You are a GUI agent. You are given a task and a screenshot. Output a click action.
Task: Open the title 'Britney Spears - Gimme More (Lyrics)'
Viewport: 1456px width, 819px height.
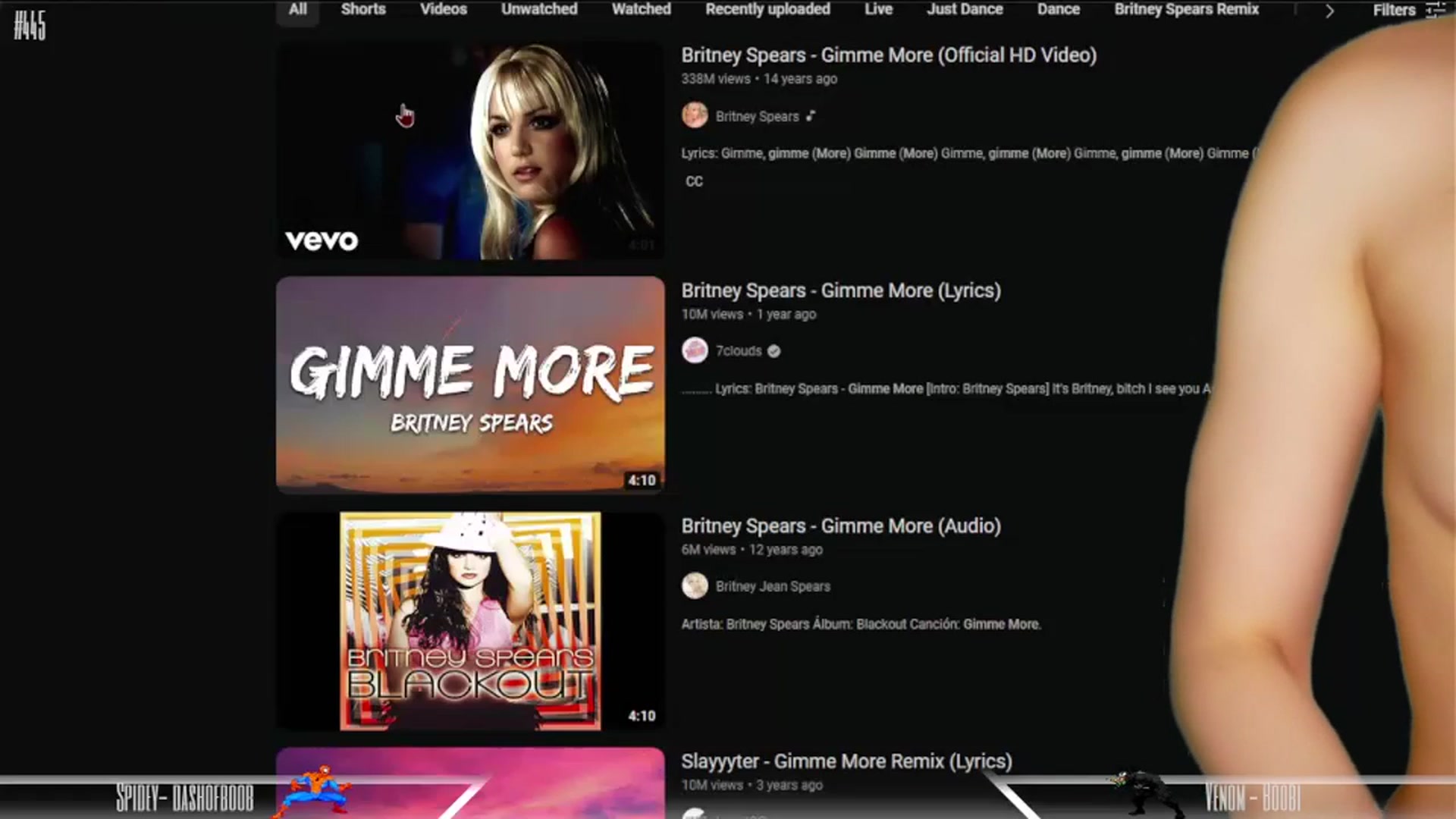(x=841, y=290)
